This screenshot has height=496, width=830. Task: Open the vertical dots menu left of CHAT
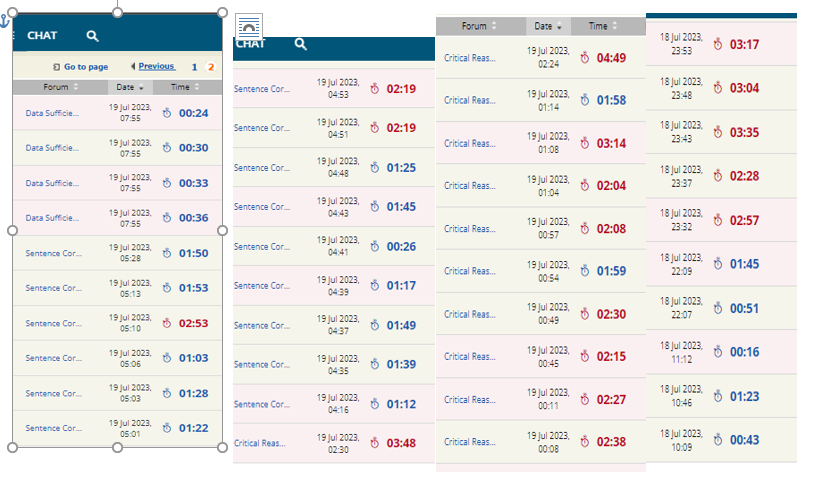point(15,36)
